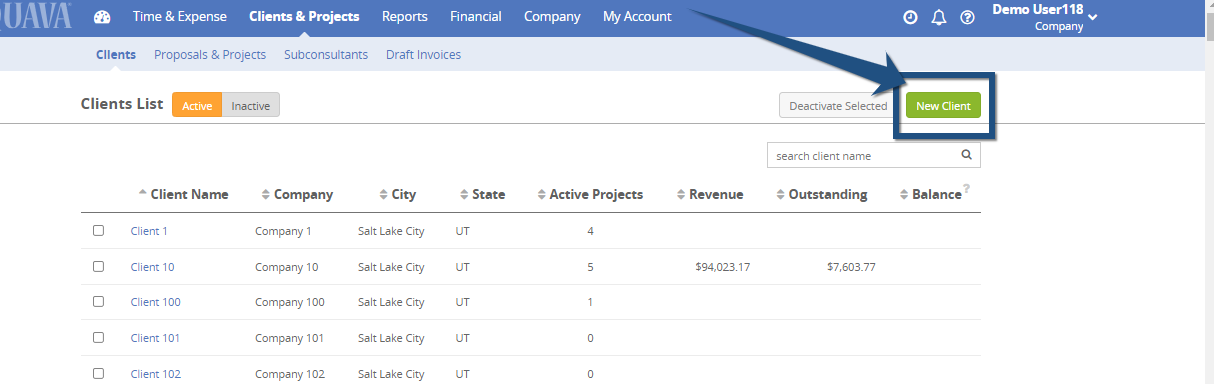Screen dimensions: 1214x384
Task: Open the help question mark icon
Action: 967,17
